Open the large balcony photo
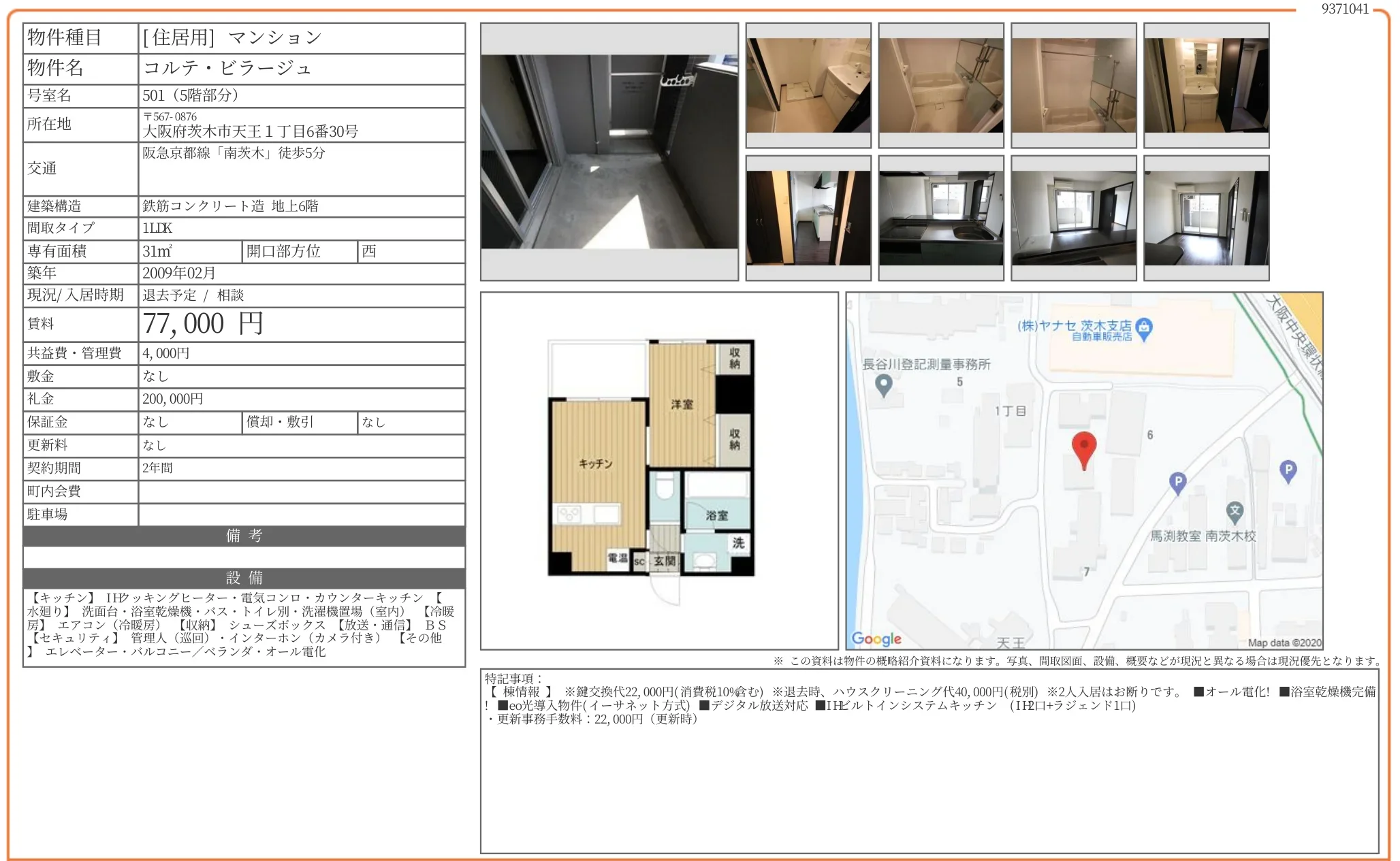This screenshot has width=1400, height=861. coord(609,152)
